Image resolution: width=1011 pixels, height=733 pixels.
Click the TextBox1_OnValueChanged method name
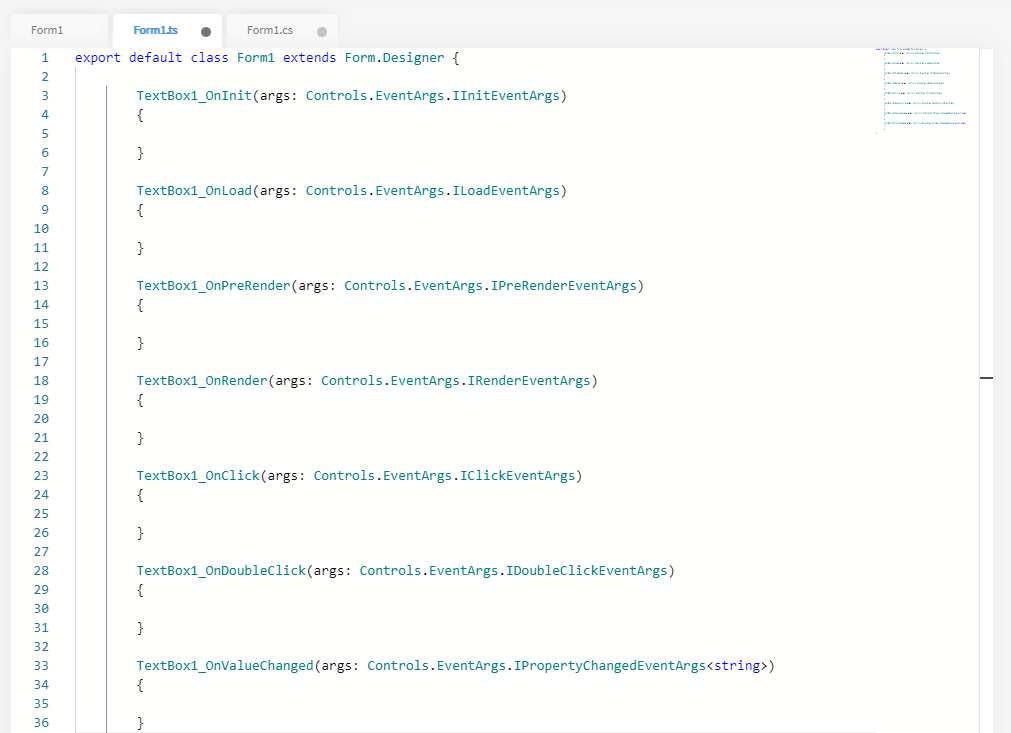225,666
